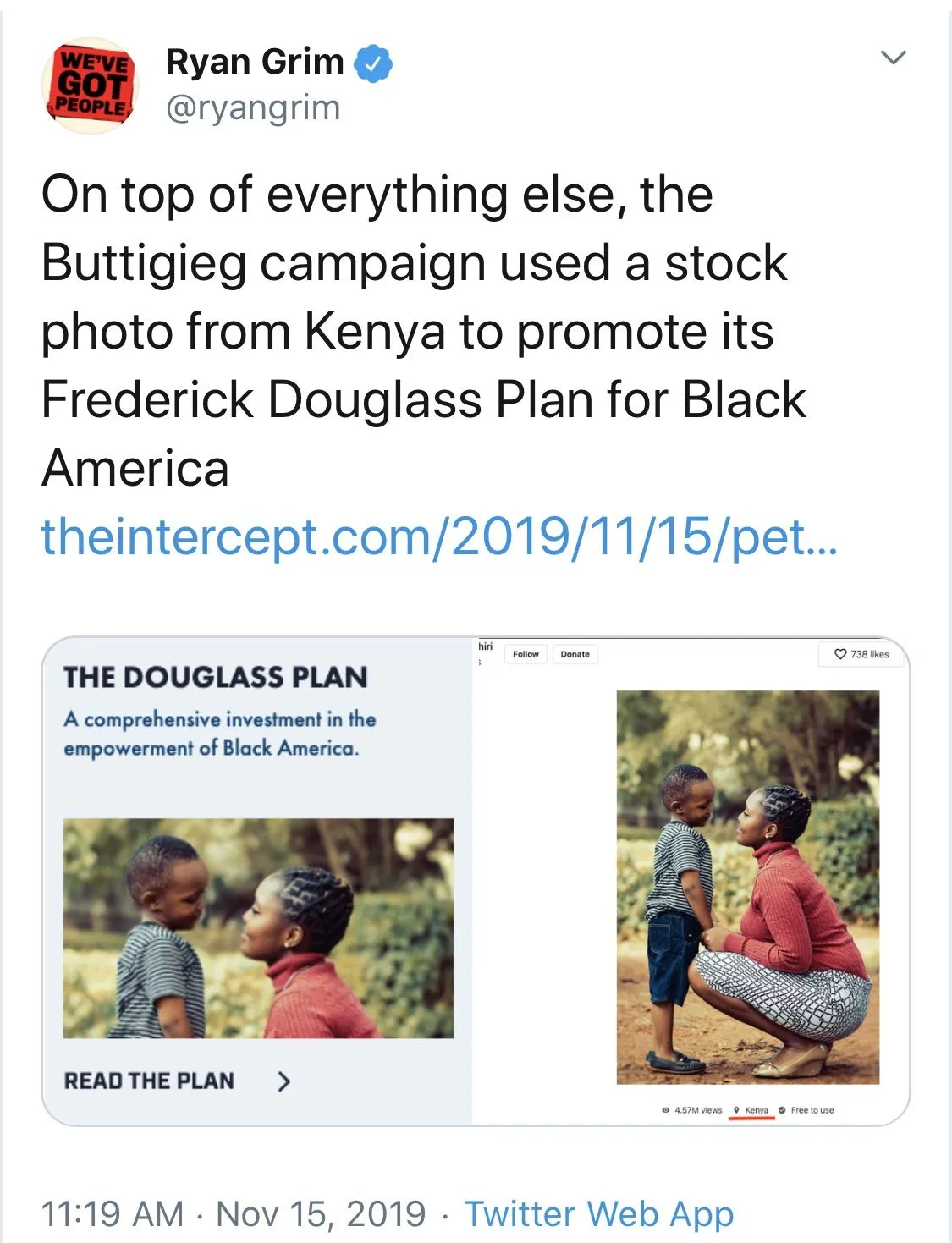
Task: Click the heart icon beside 738 likes
Action: coord(840,654)
